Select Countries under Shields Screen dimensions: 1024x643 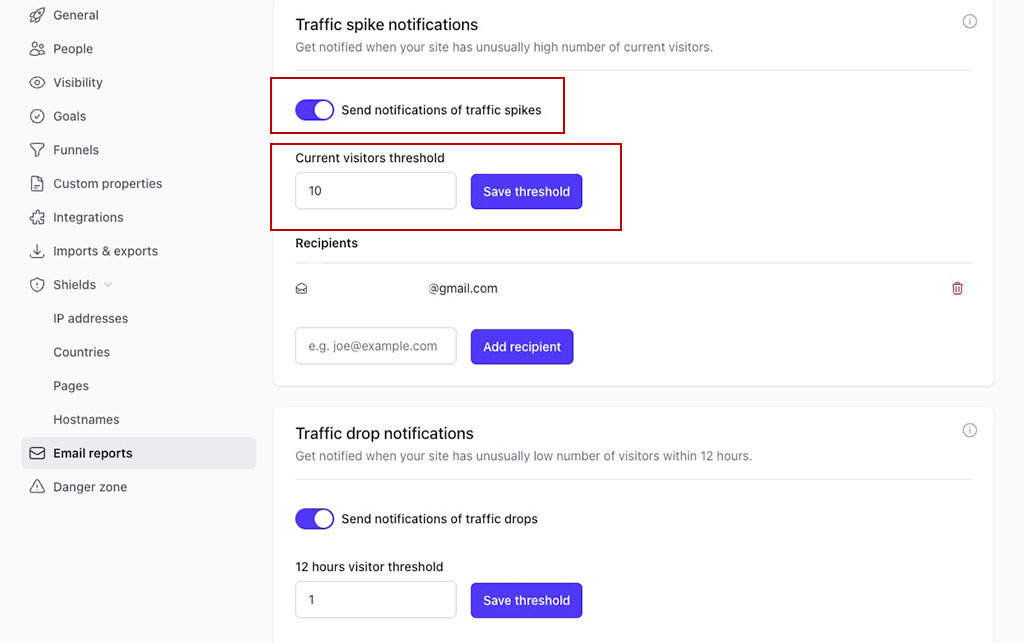tap(81, 352)
